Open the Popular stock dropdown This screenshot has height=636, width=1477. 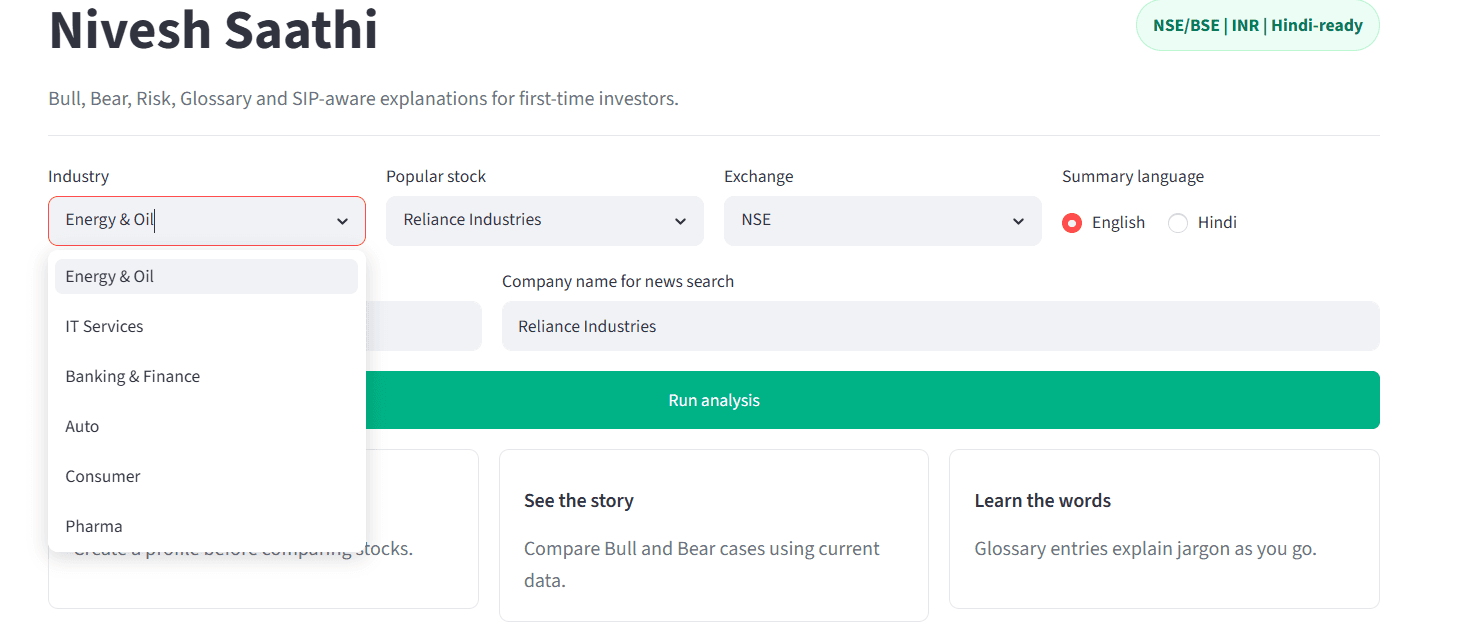[x=545, y=221]
